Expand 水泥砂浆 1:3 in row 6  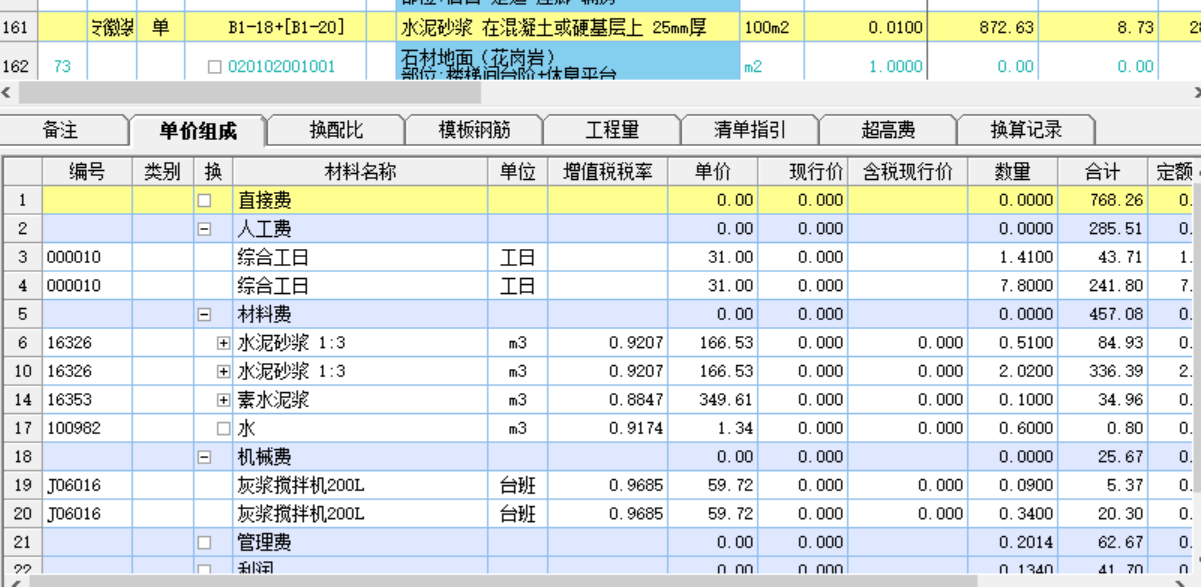click(223, 343)
